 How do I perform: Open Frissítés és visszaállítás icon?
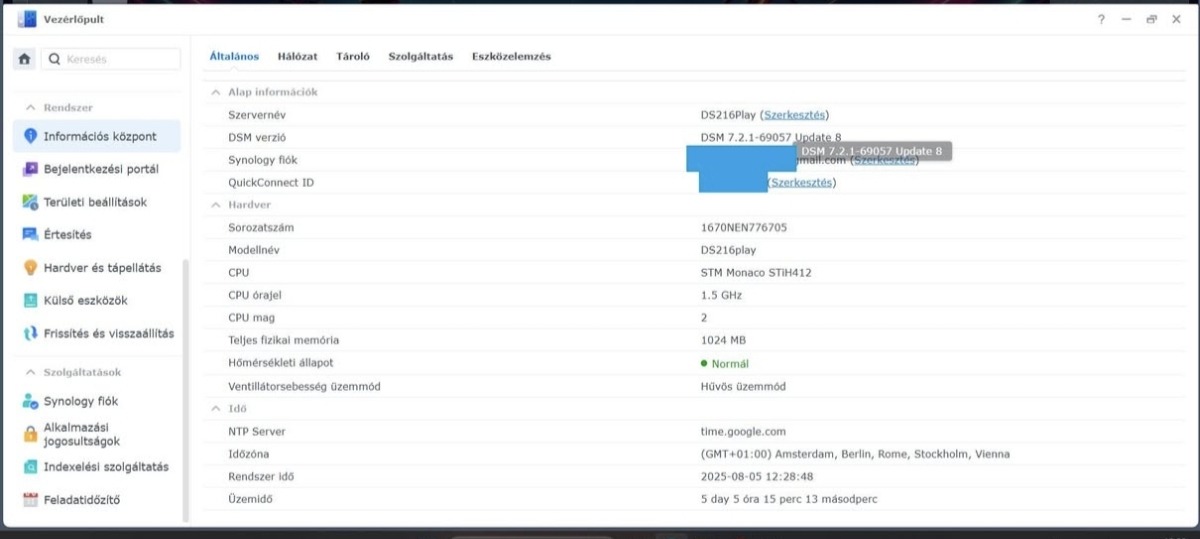click(x=30, y=333)
